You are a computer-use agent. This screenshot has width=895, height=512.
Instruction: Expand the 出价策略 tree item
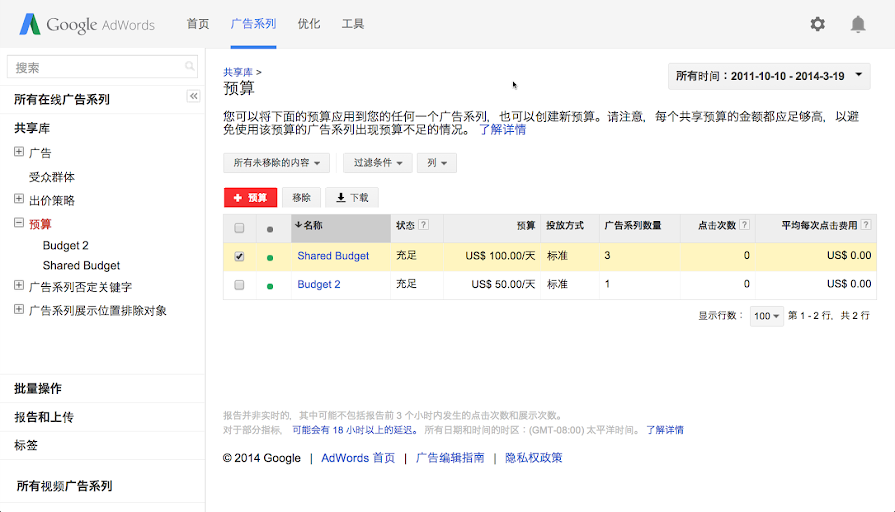(19, 200)
